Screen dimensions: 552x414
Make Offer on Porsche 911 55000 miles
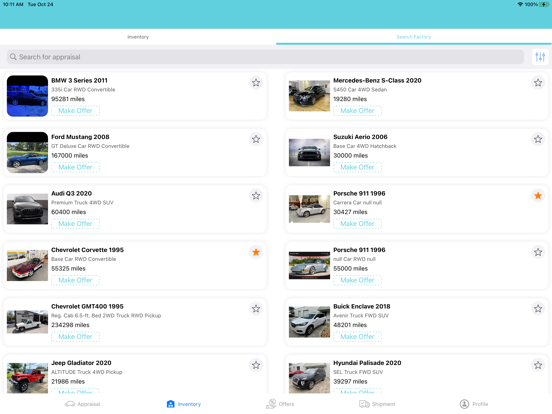click(357, 280)
